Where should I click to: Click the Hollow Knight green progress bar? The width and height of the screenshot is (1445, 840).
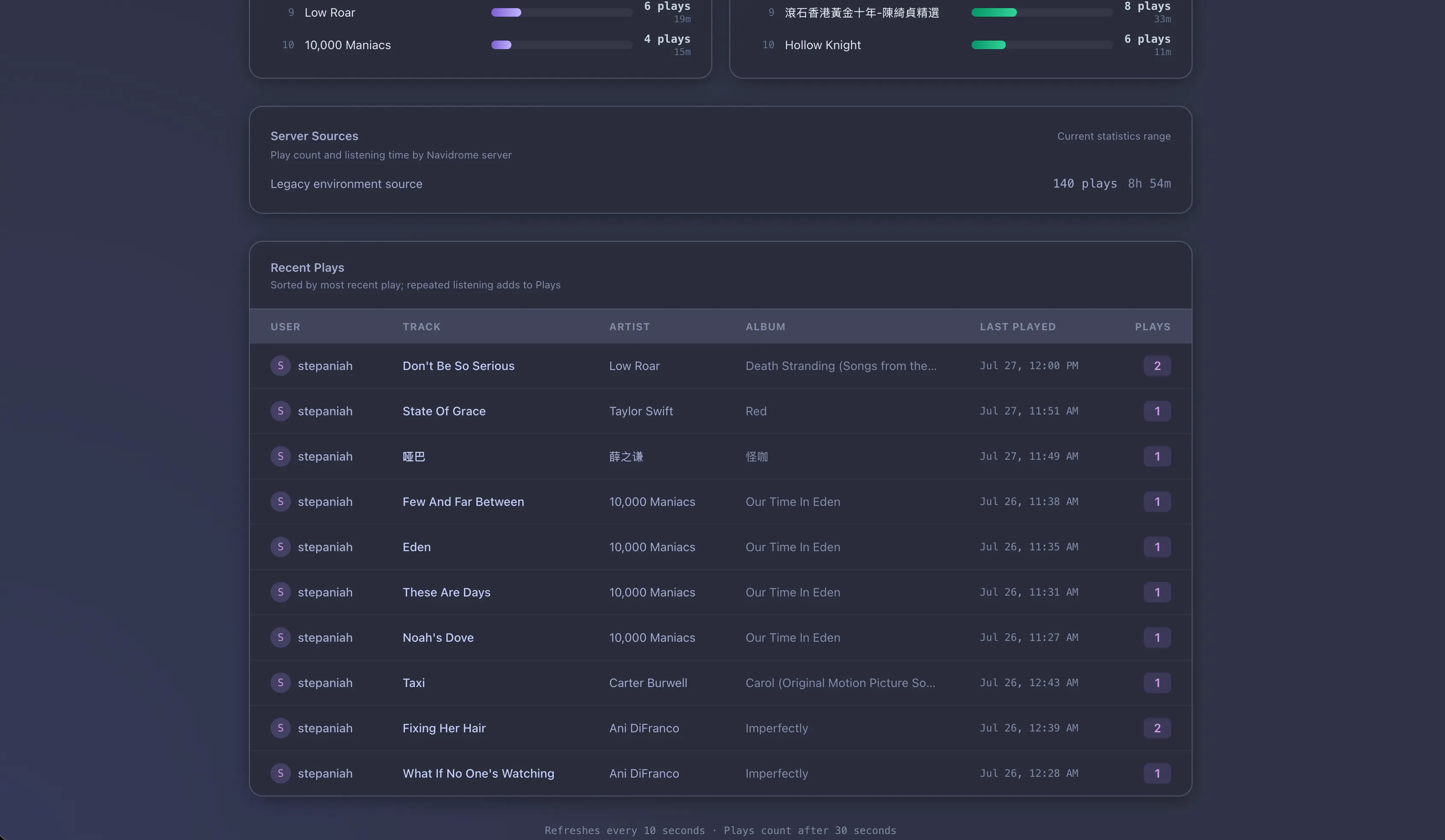coord(1041,45)
